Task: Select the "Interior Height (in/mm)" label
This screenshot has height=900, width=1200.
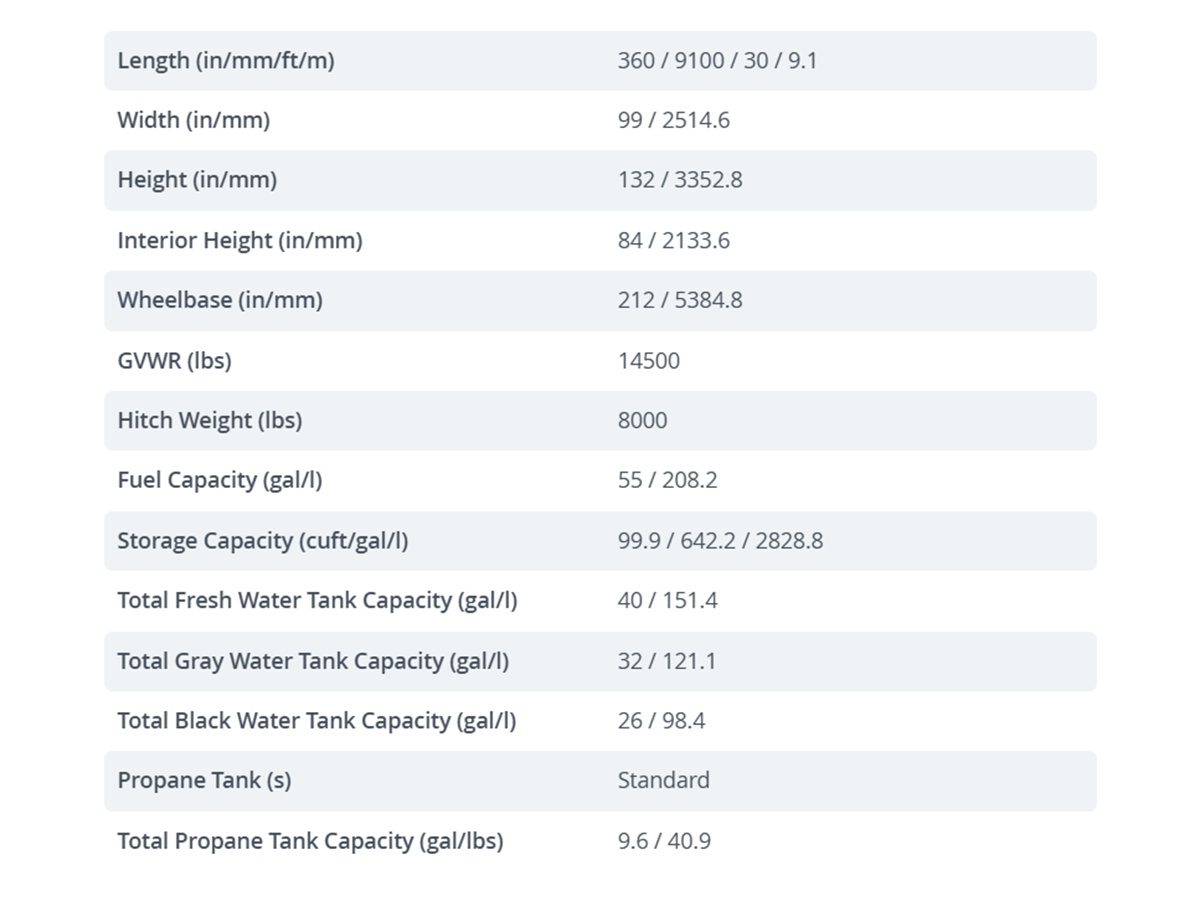Action: tap(240, 241)
